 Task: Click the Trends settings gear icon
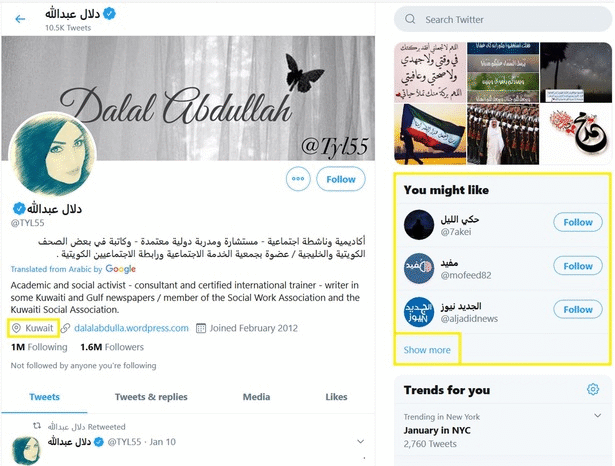point(593,389)
